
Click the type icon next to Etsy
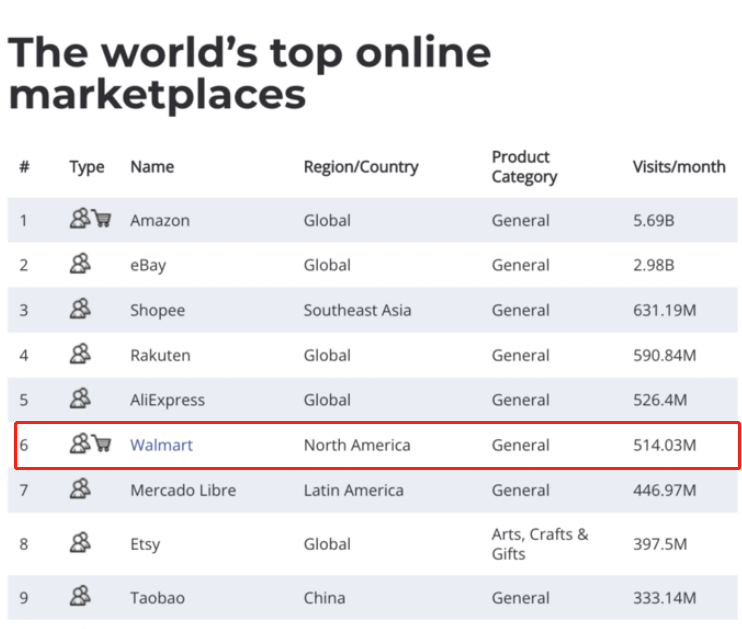coord(80,543)
